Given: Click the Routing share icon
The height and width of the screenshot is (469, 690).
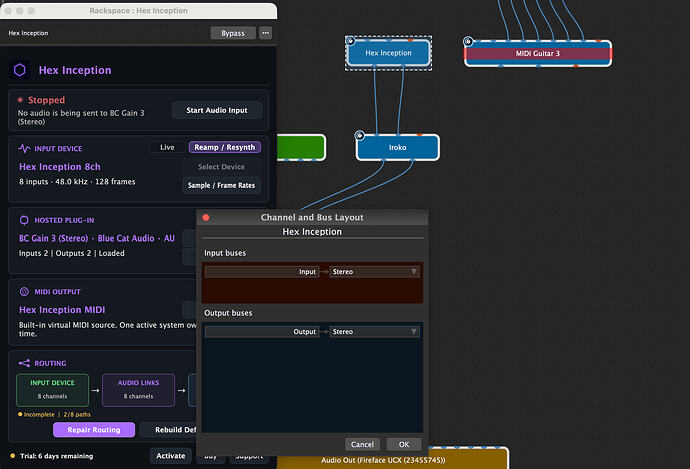Looking at the screenshot, I should click(x=24, y=363).
